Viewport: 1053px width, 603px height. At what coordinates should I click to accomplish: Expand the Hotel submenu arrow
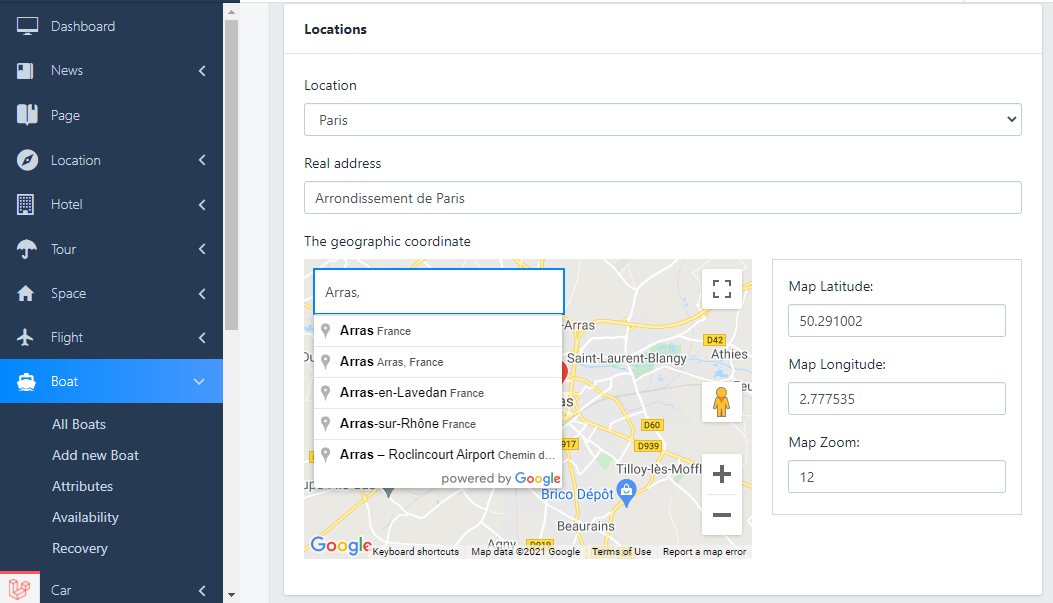pyautogui.click(x=202, y=205)
